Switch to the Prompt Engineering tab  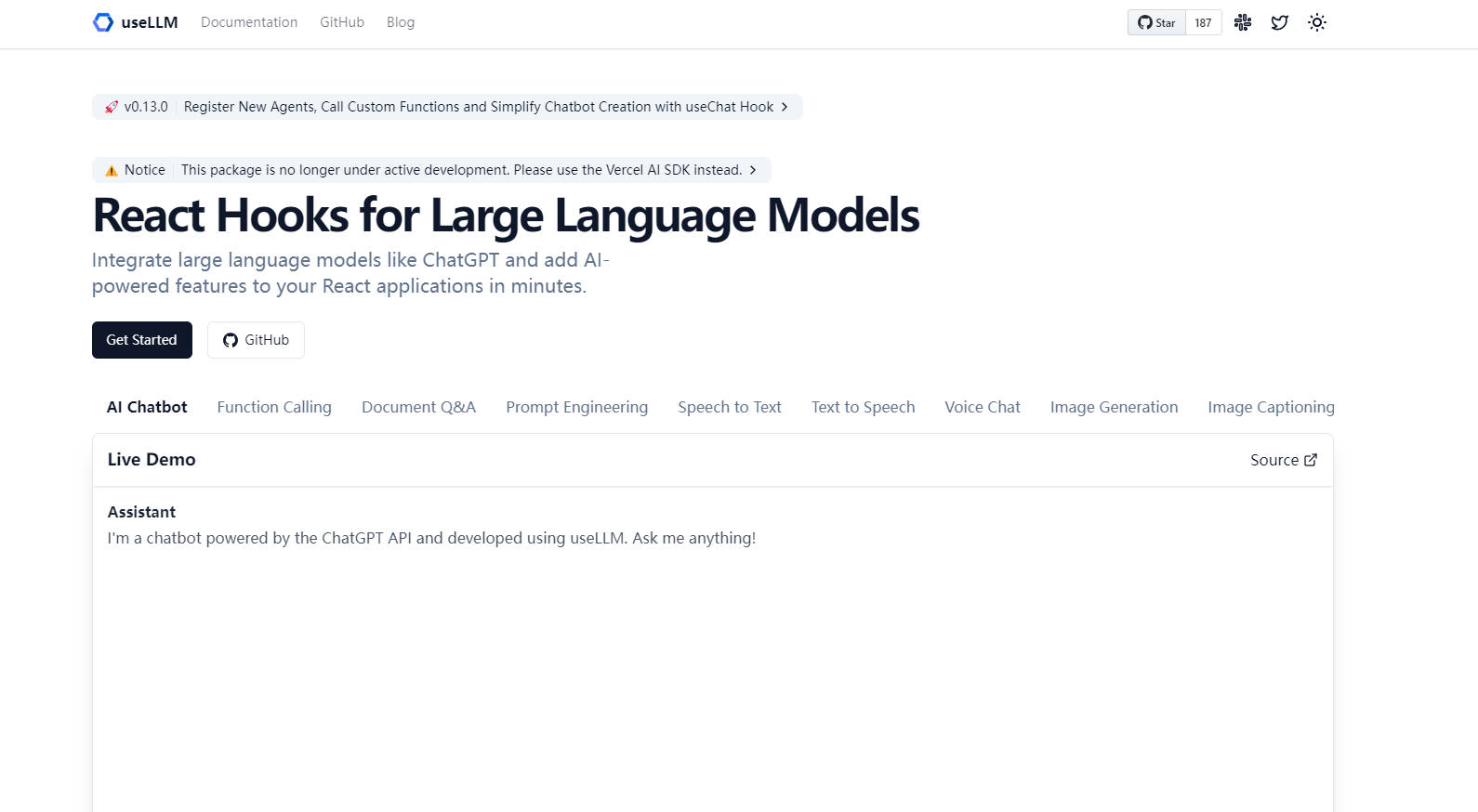coord(577,407)
